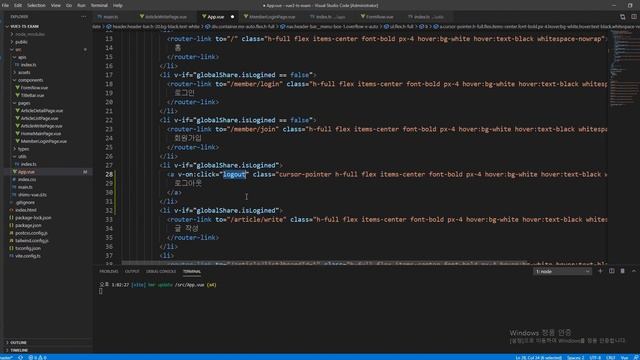This screenshot has width=640, height=360.
Task: Open ArticleWritePage.vue in the explorer
Action: tap(41, 126)
